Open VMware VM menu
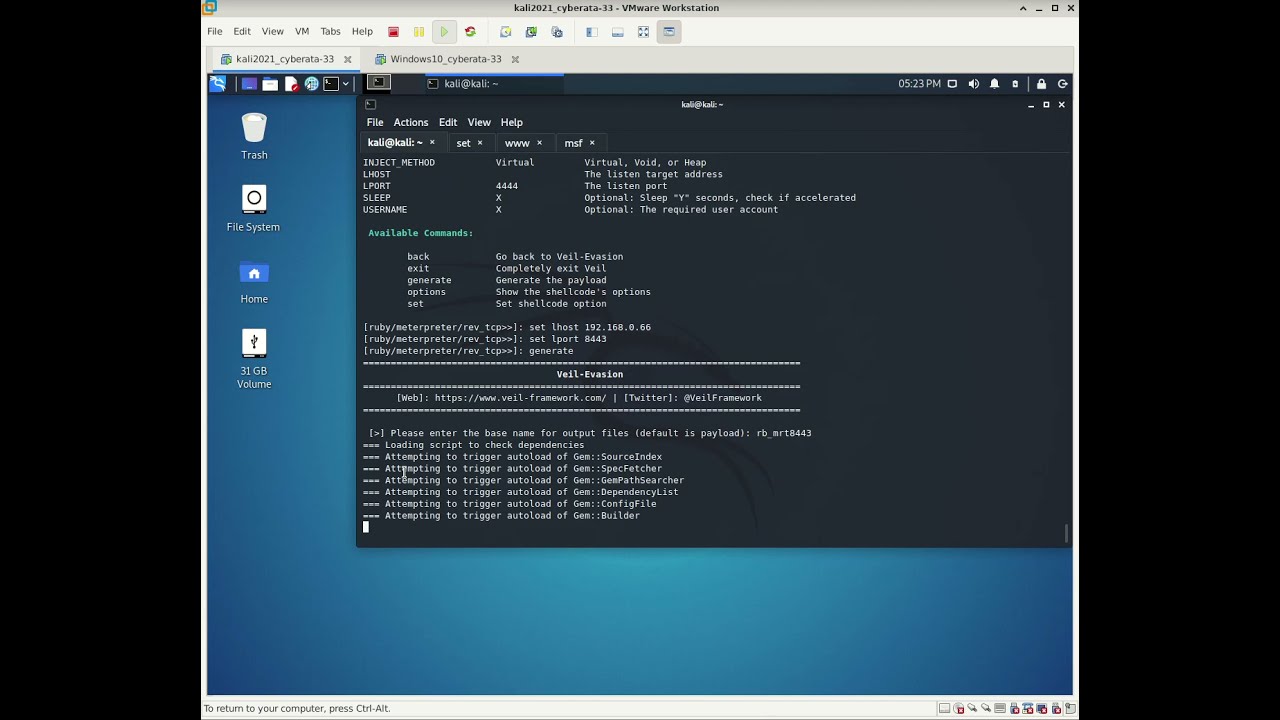 pos(302,32)
